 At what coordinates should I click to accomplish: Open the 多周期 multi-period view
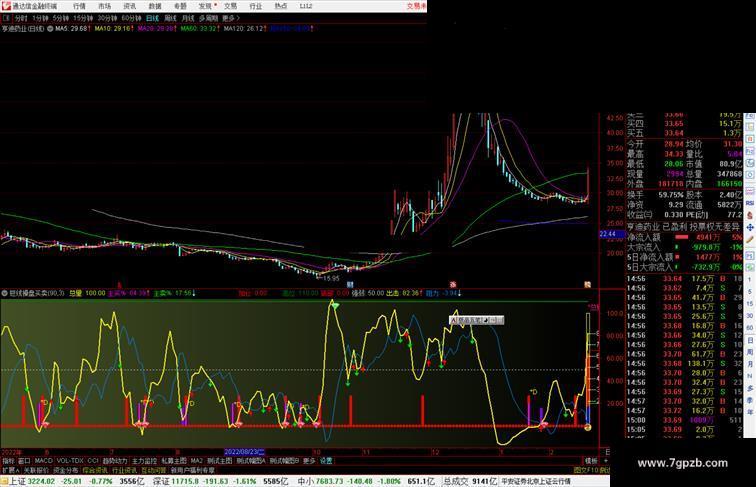(x=208, y=18)
